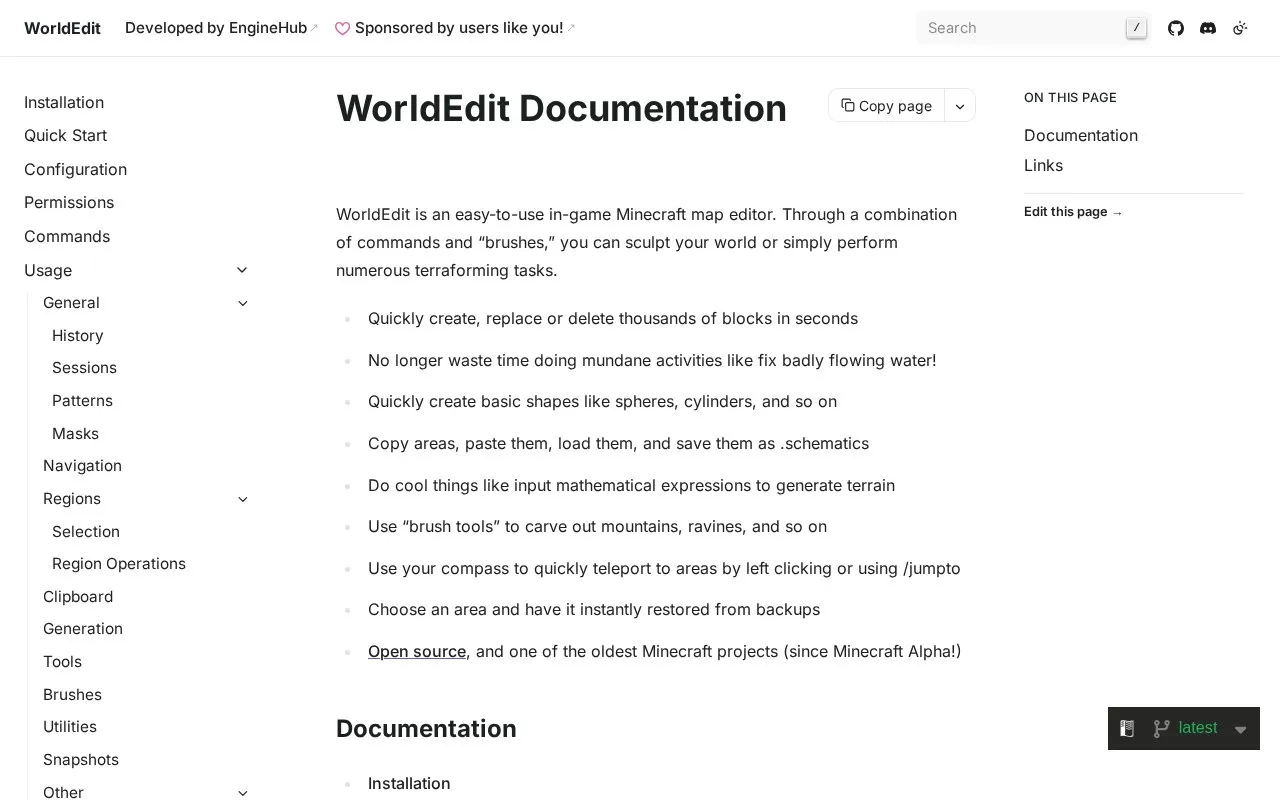Screen dimensions: 1280x800
Task: Open the Masks page in sidebar
Action: coord(75,433)
